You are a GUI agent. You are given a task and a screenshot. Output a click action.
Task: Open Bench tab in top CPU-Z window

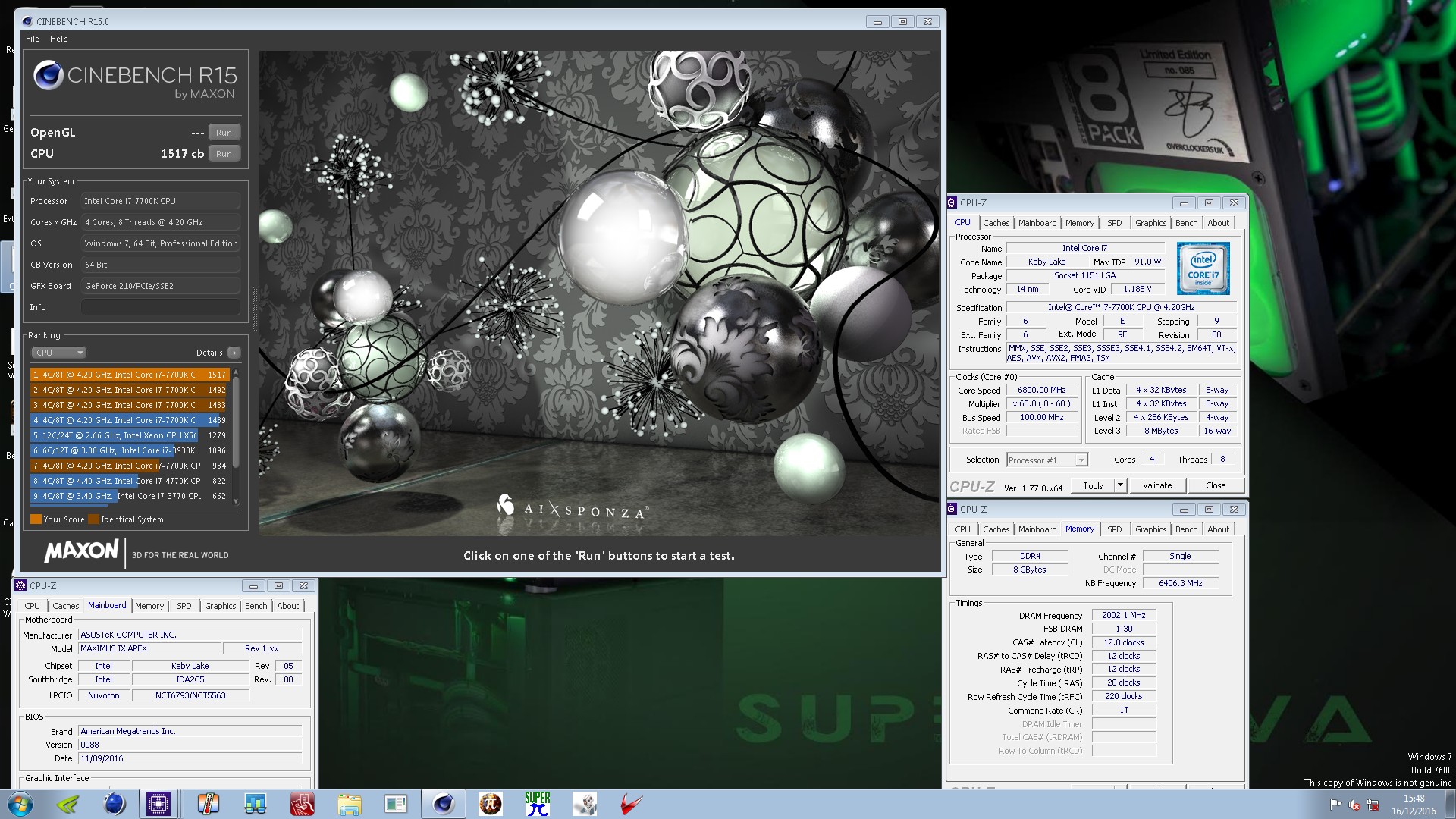point(1186,223)
